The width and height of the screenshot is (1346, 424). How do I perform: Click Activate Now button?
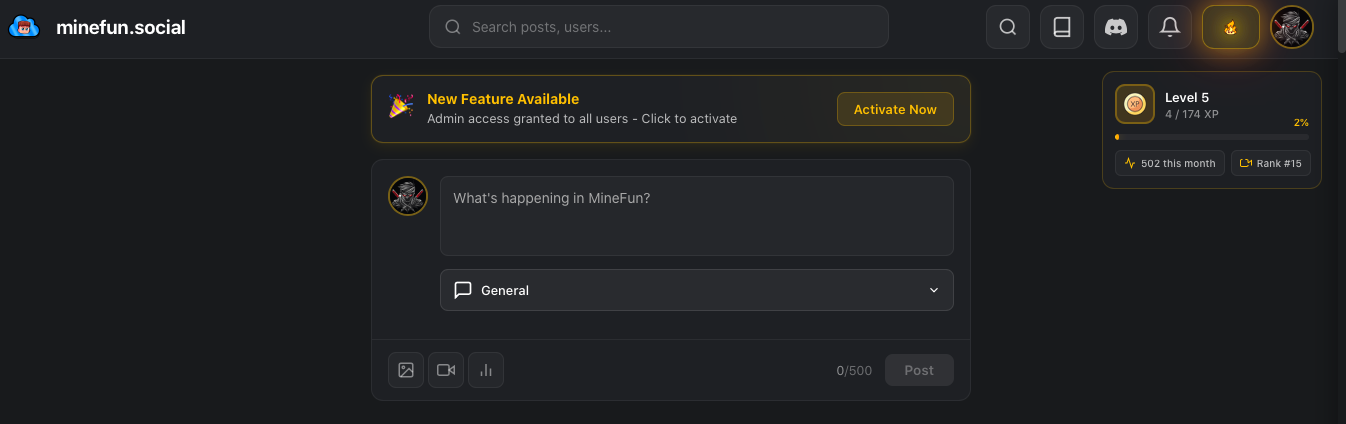point(895,109)
